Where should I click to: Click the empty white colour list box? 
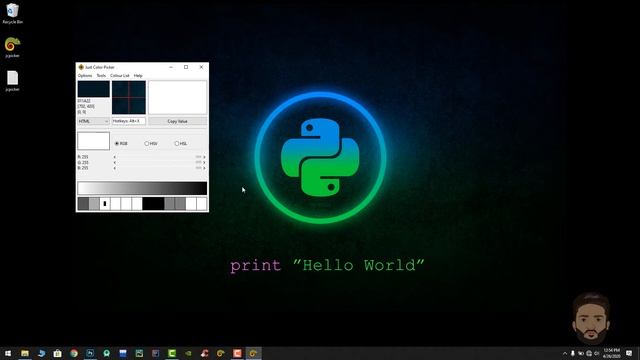(178, 98)
